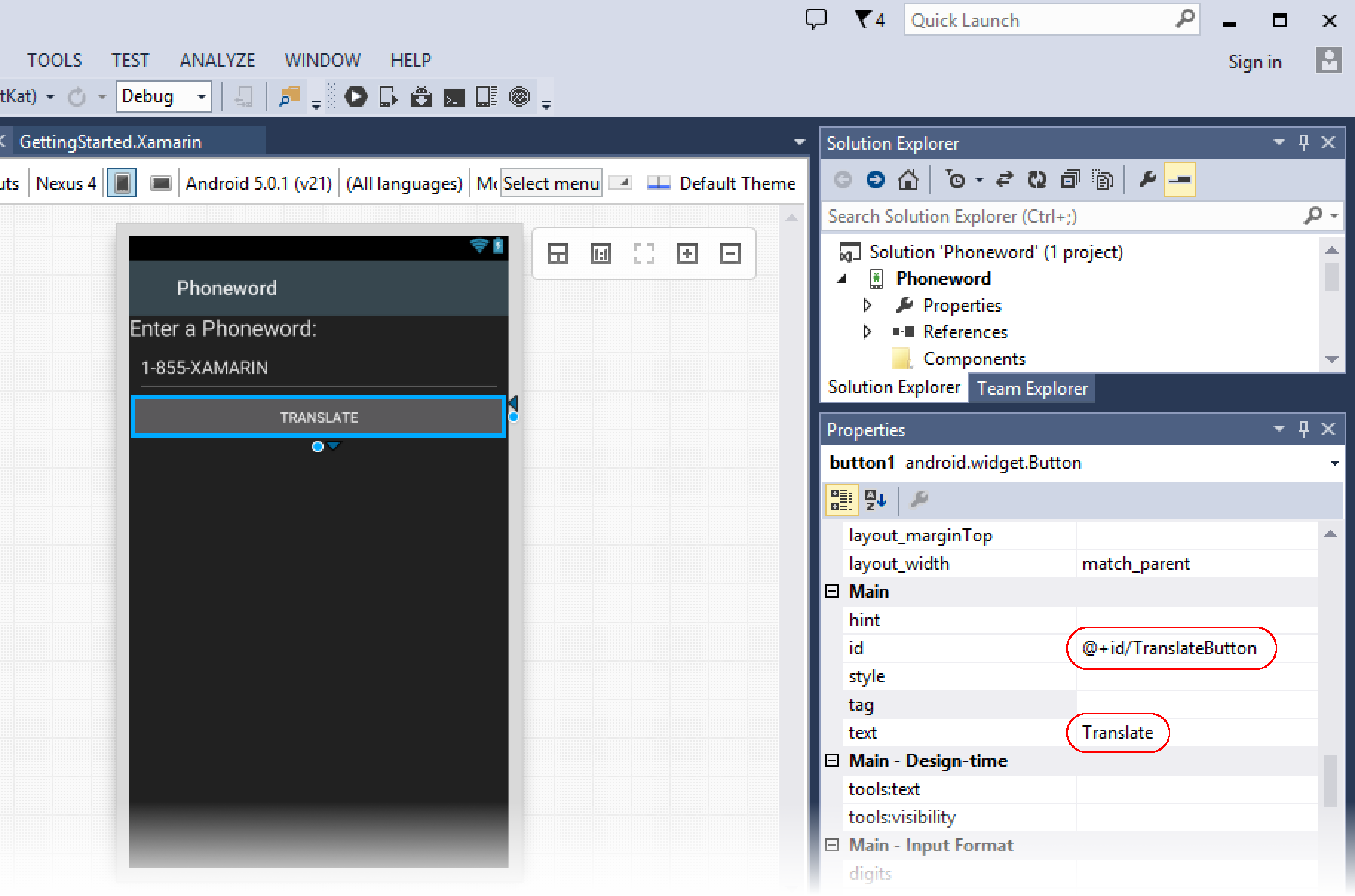Zoom in the designer with plus icon
The width and height of the screenshot is (1355, 896).
[687, 254]
